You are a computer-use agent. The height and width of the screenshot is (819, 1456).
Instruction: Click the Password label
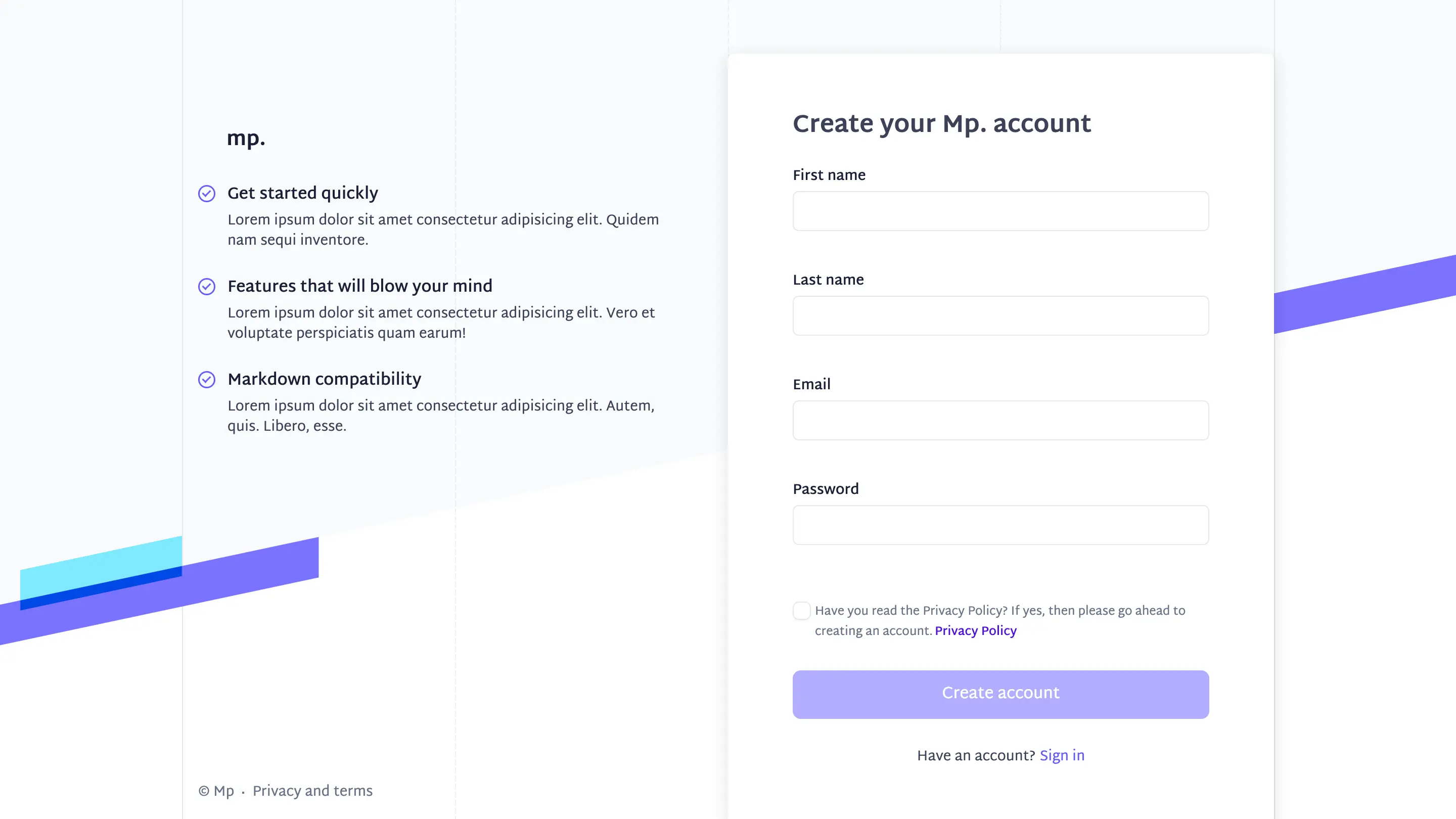click(826, 489)
